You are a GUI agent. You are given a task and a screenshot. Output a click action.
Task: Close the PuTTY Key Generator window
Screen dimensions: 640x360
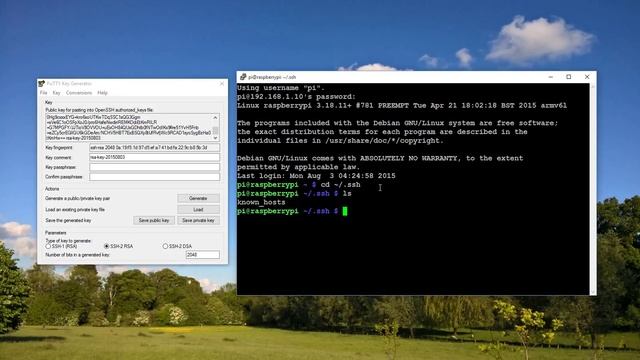[x=222, y=84]
